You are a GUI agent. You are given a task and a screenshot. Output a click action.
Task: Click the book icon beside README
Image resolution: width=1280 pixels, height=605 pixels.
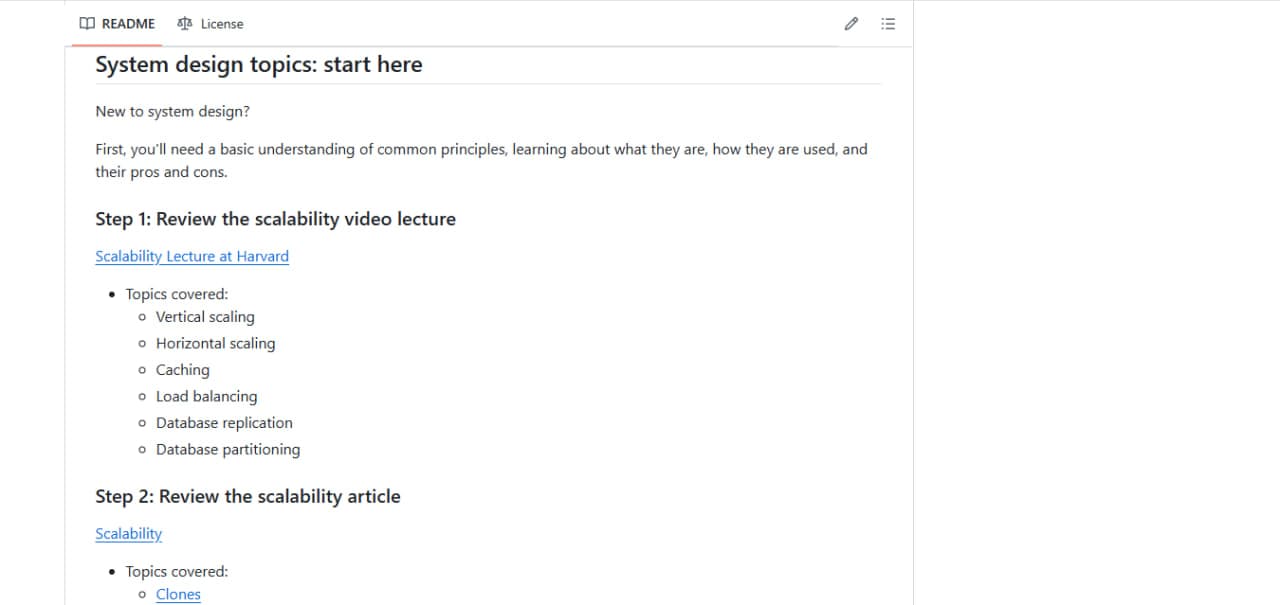point(87,24)
